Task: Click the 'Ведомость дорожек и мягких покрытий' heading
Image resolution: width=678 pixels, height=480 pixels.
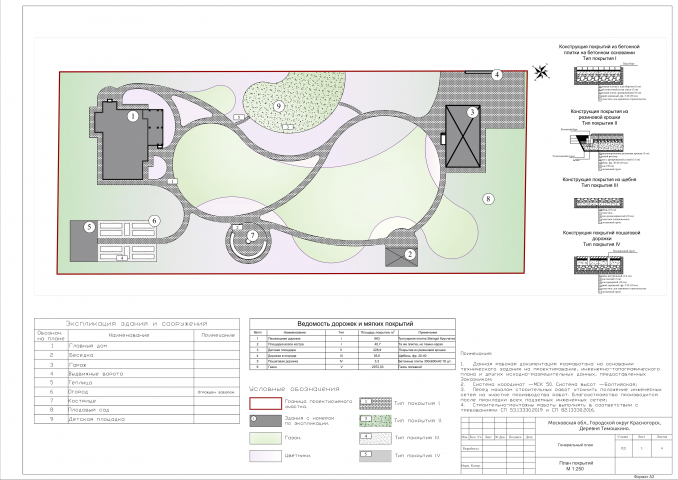Action: click(355, 323)
